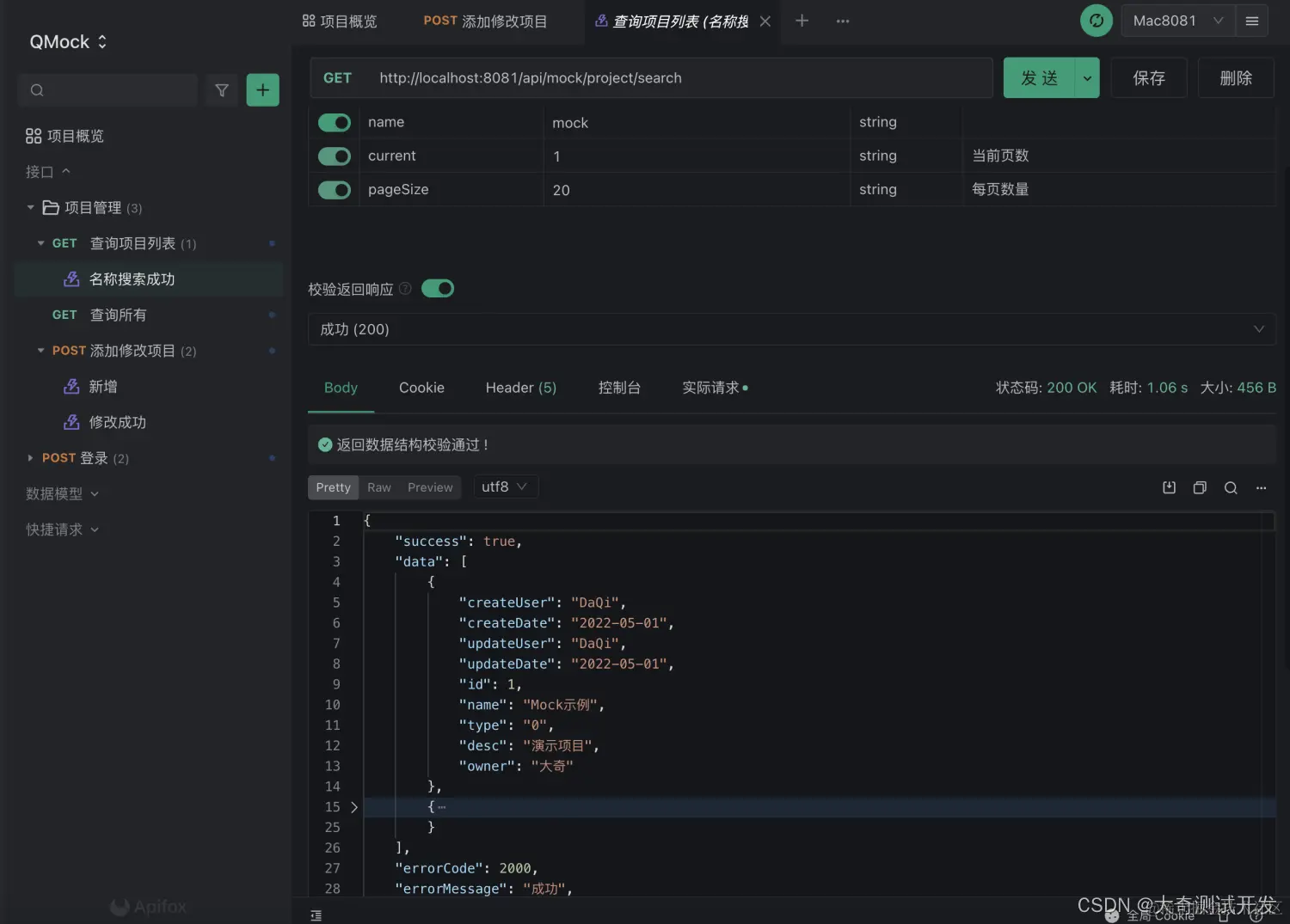This screenshot has height=924, width=1290.
Task: Disable the 校验返回响应 switch
Action: point(438,289)
